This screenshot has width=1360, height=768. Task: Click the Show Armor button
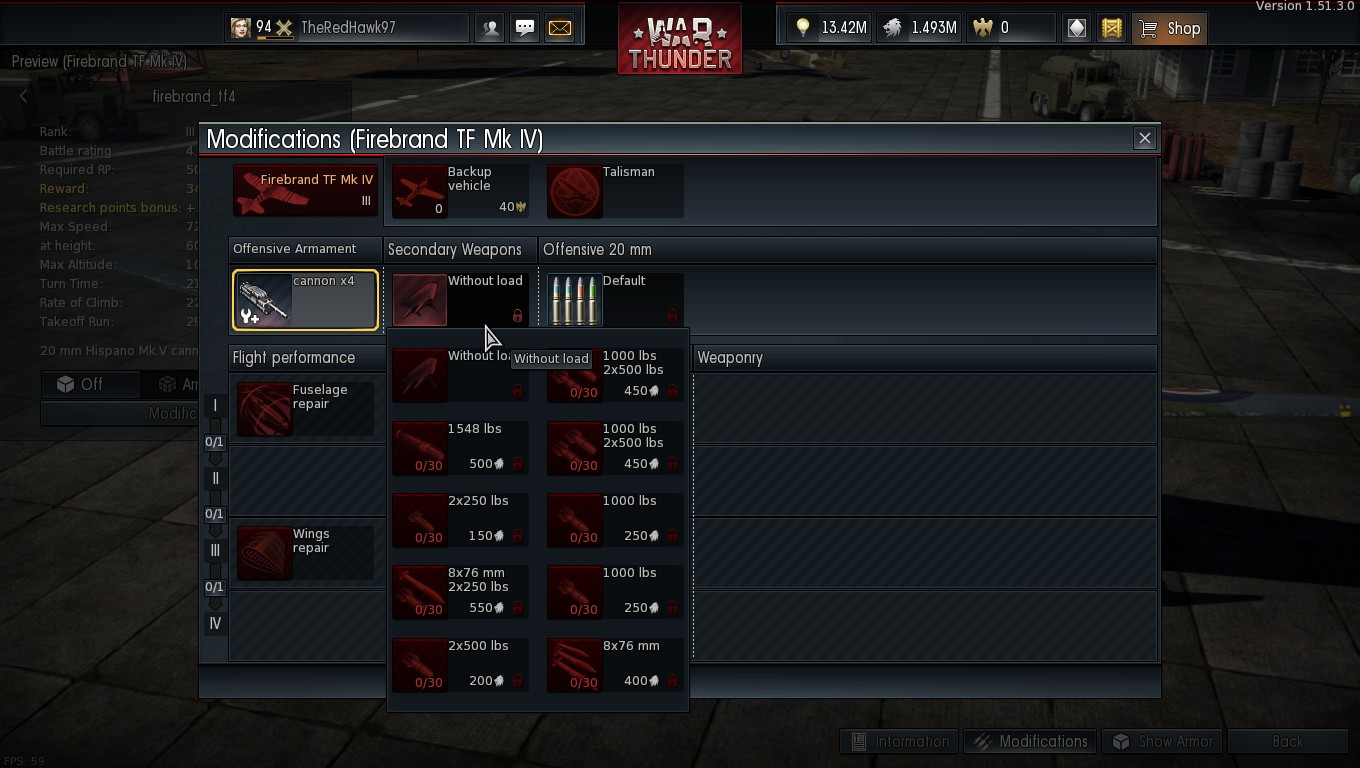(x=1163, y=741)
